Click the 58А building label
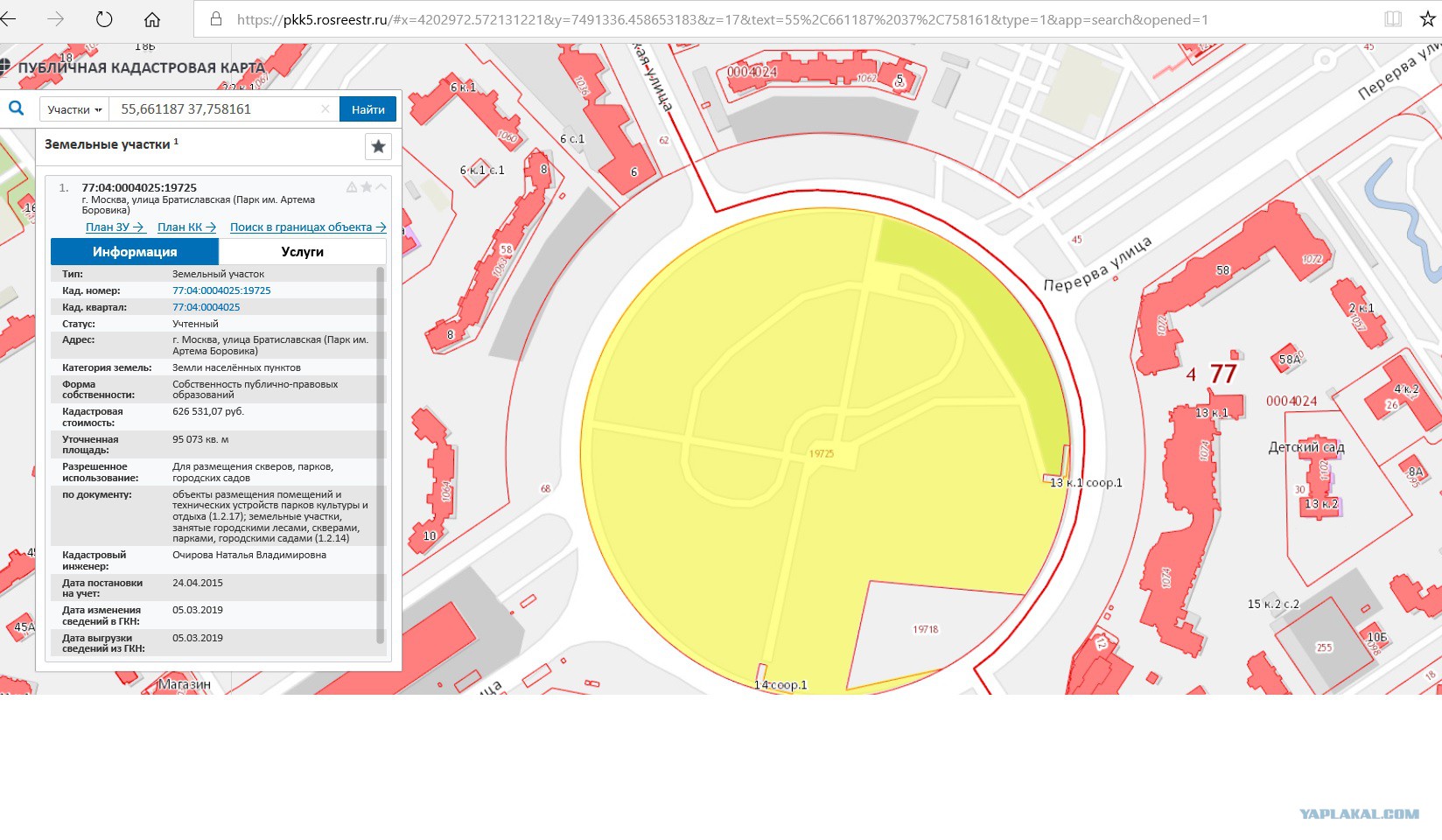Screen dimensions: 1442x840 [x=1290, y=359]
